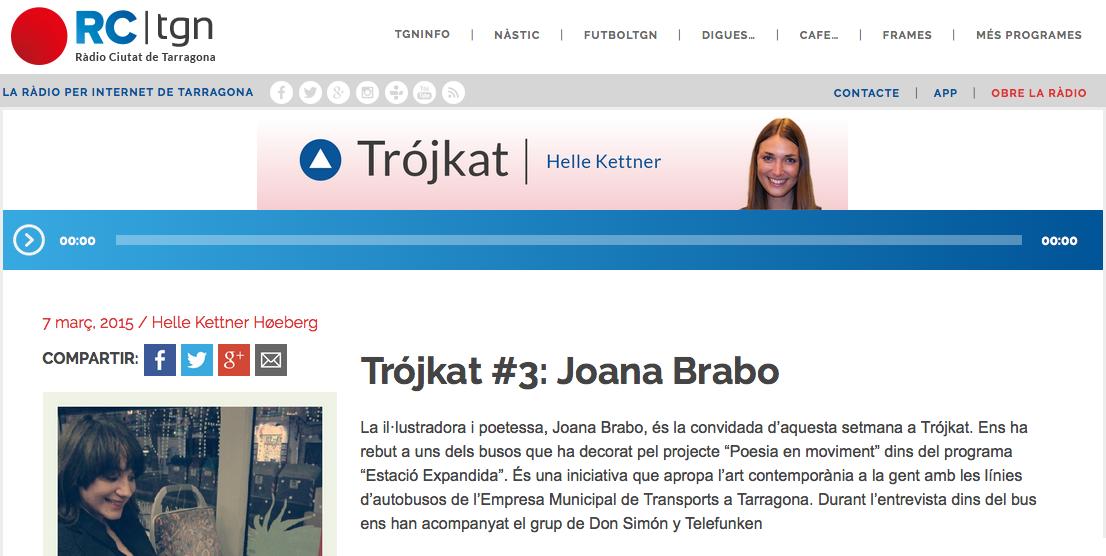Open the TGNINFO menu item
1106x556 pixels.
(422, 35)
